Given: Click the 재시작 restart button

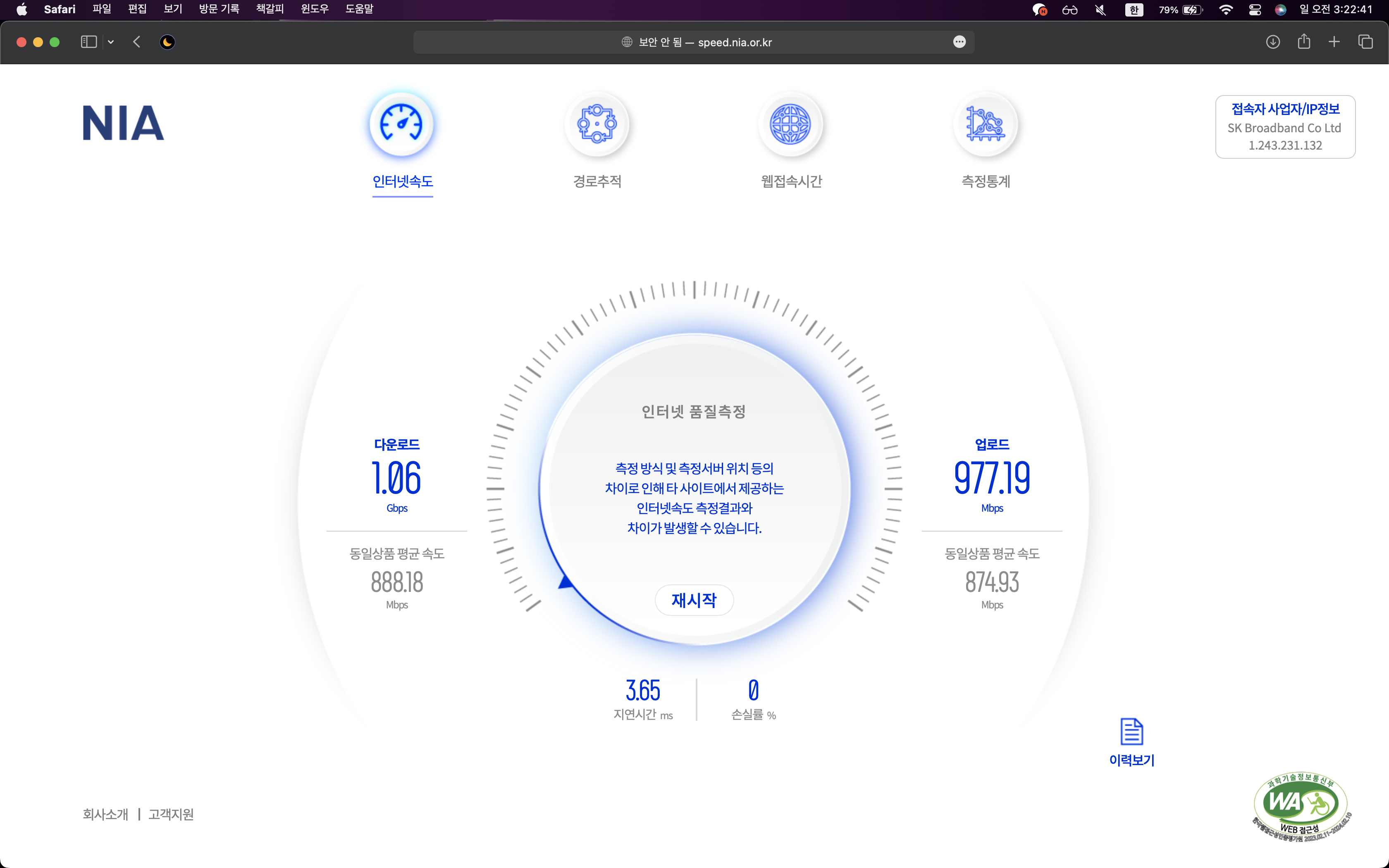Looking at the screenshot, I should tap(694, 600).
